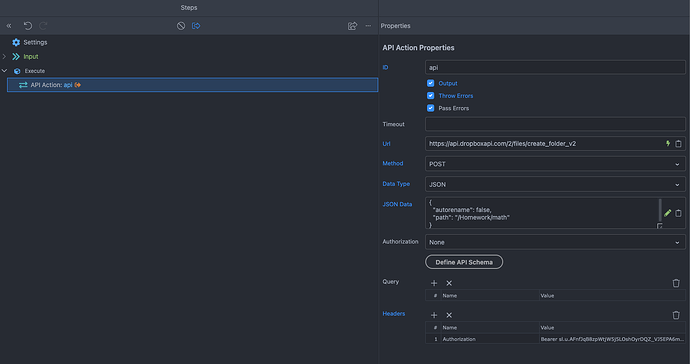The image size is (690, 364).
Task: Click the share/export icon in Steps toolbar
Action: (352, 26)
